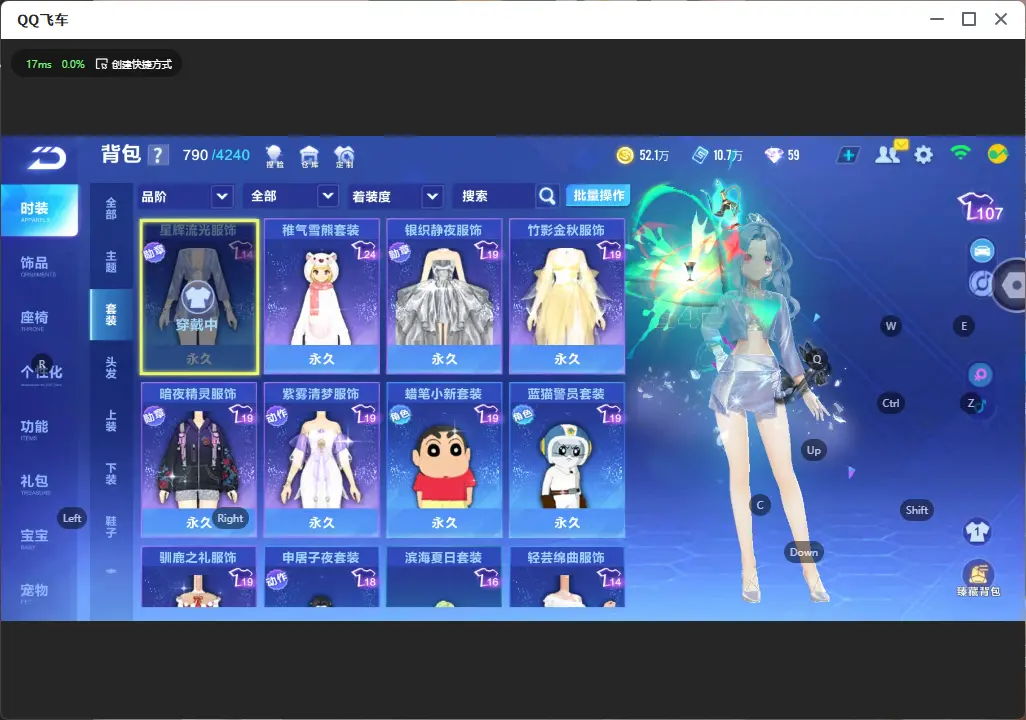Select the 驯鹿之礼服饰 outfit card
1026x720 pixels.
[x=199, y=577]
